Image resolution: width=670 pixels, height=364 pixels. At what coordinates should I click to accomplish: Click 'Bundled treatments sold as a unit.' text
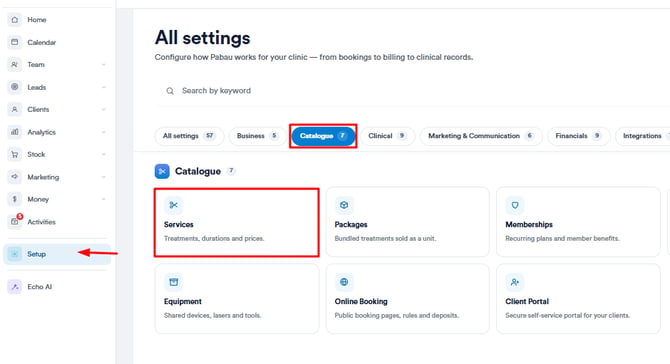tap(385, 238)
